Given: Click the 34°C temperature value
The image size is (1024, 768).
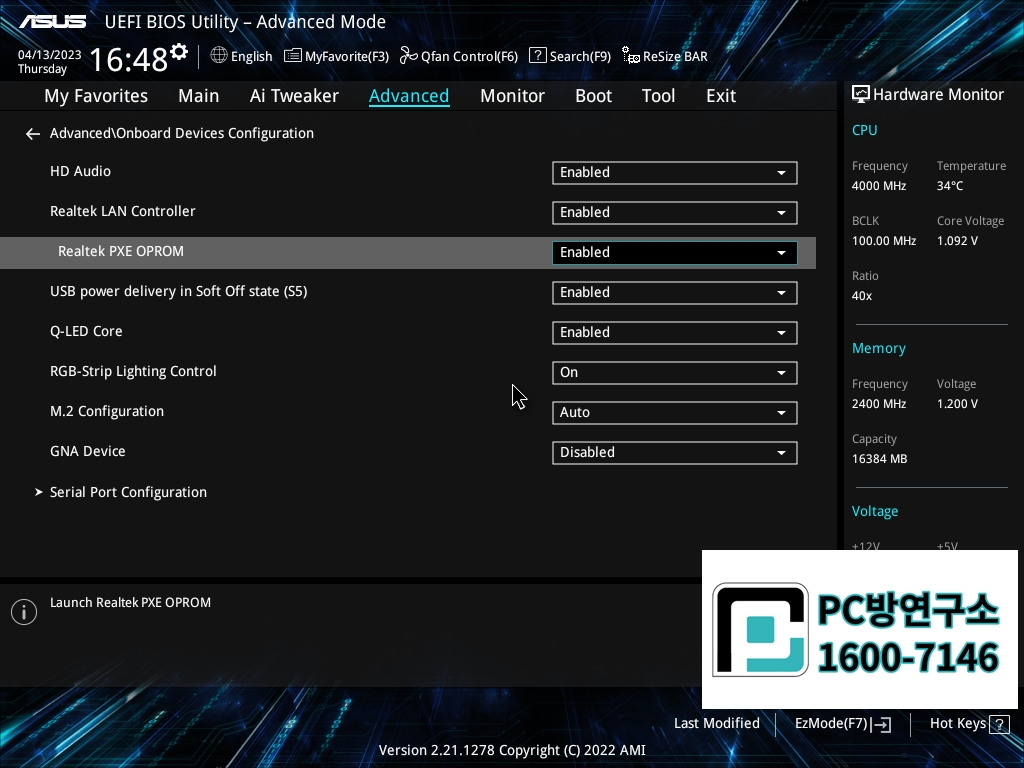Looking at the screenshot, I should tap(950, 186).
